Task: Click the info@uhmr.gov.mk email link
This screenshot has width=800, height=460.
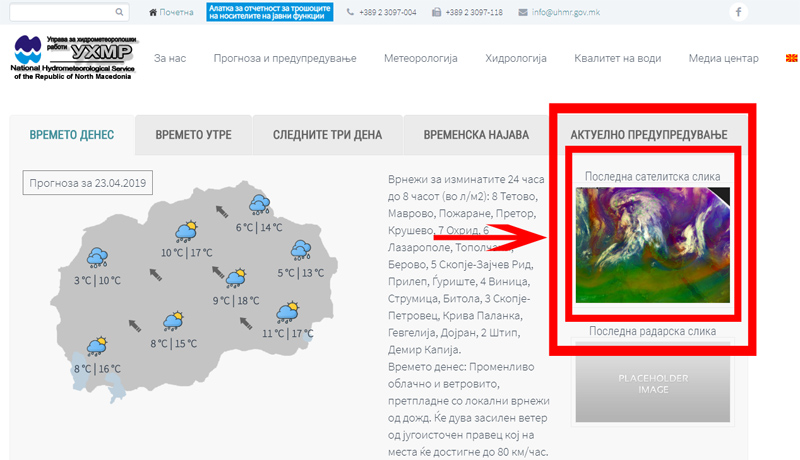Action: (x=565, y=12)
